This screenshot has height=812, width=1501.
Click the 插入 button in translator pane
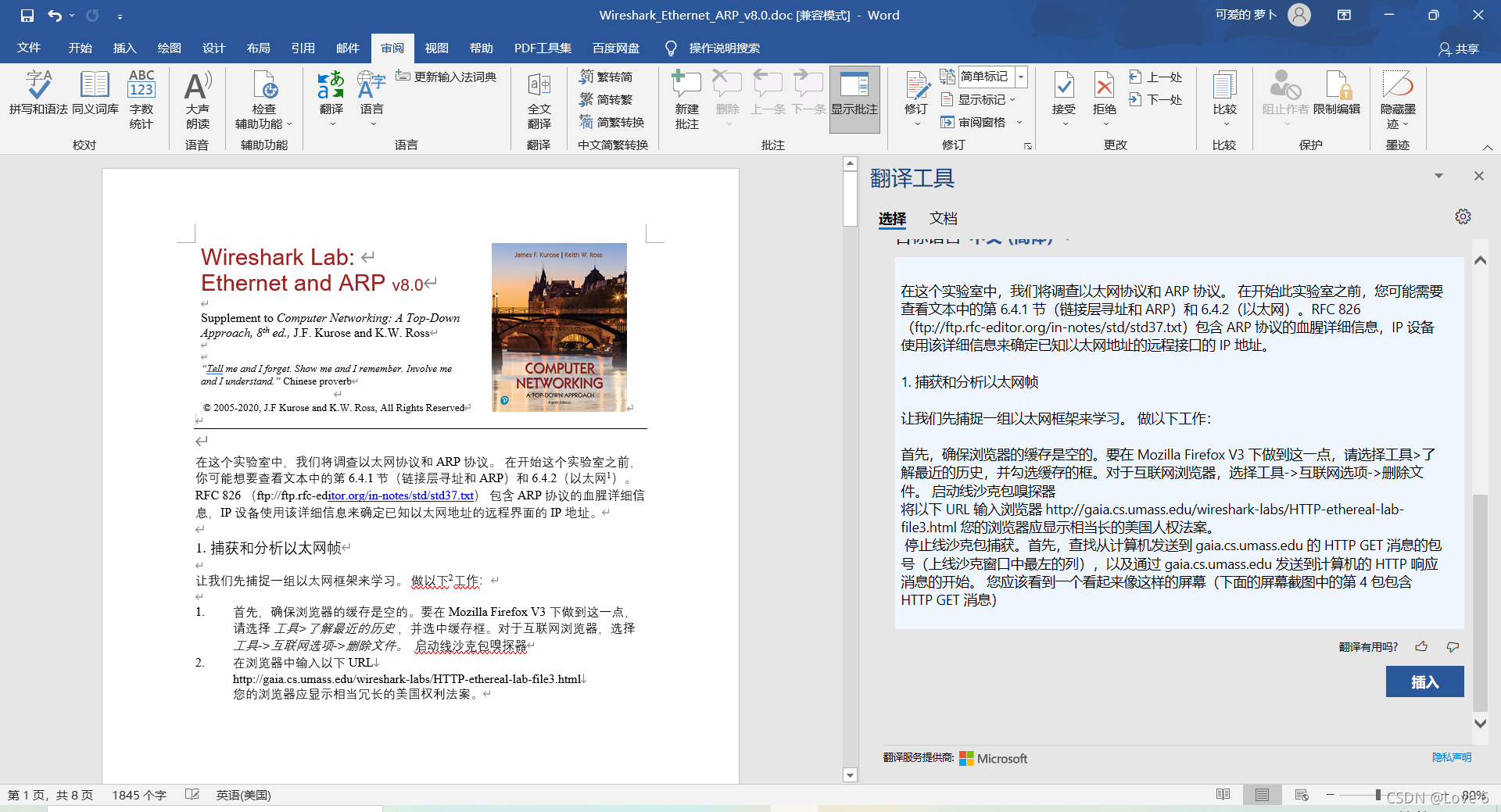click(1424, 681)
